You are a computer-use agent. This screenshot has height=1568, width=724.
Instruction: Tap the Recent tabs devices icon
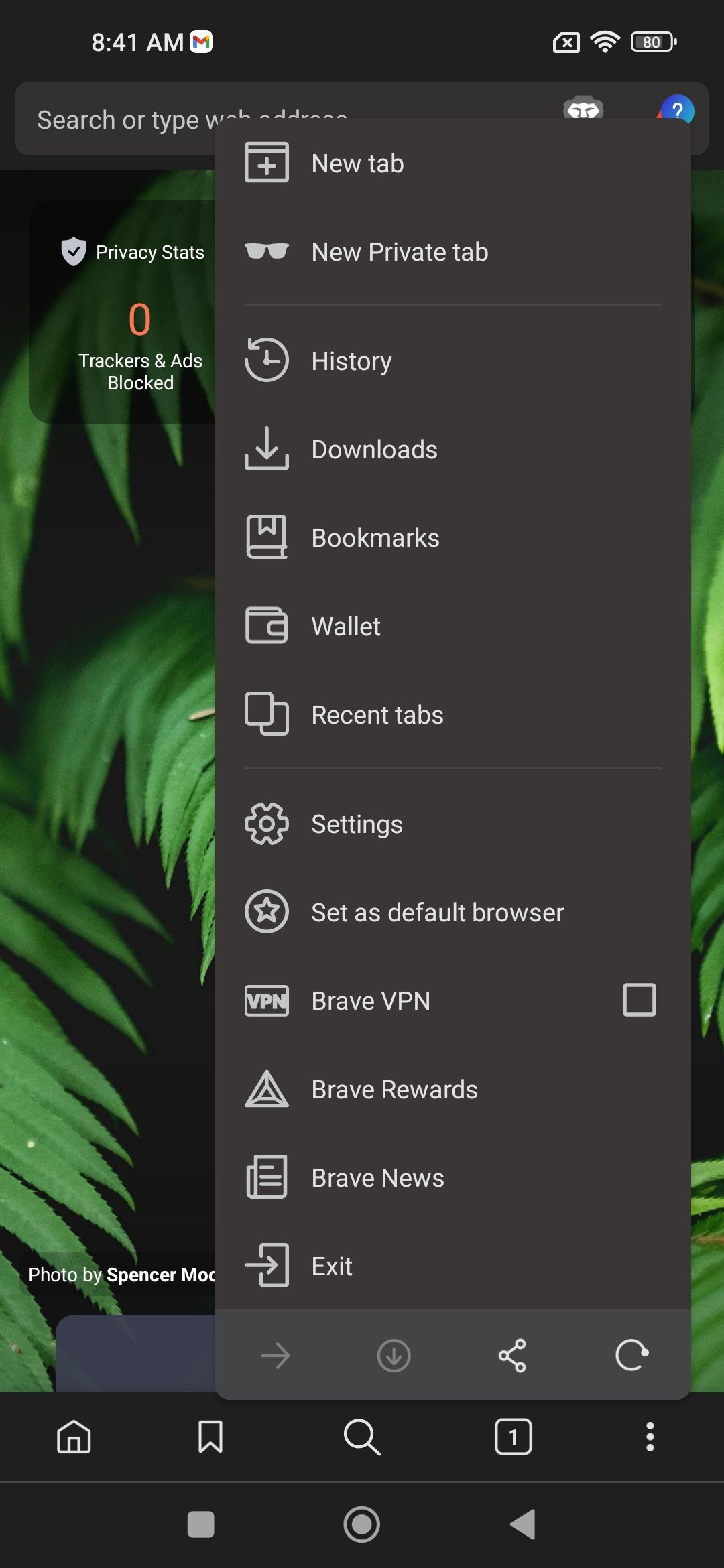[x=267, y=714]
